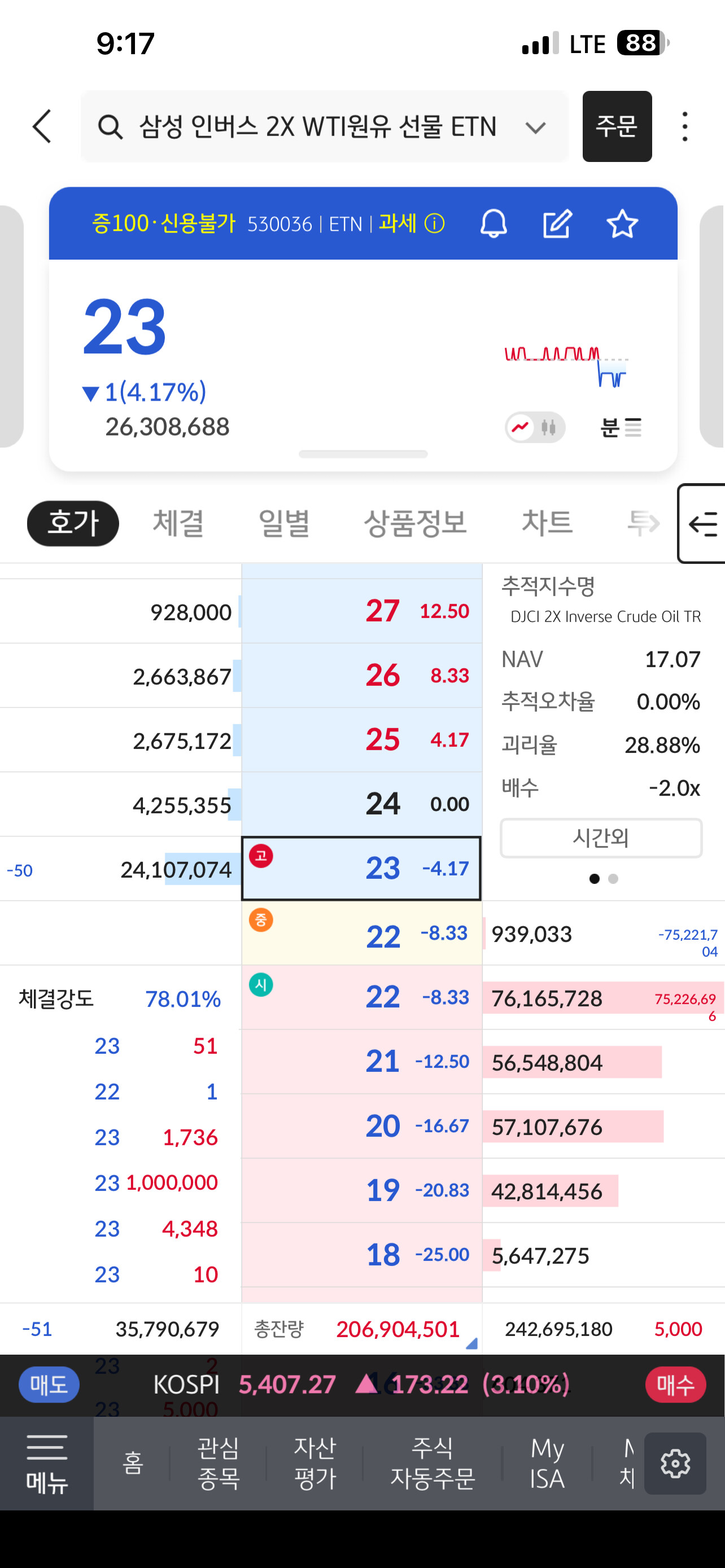
Task: Switch to the 호가 tab
Action: coord(73,523)
